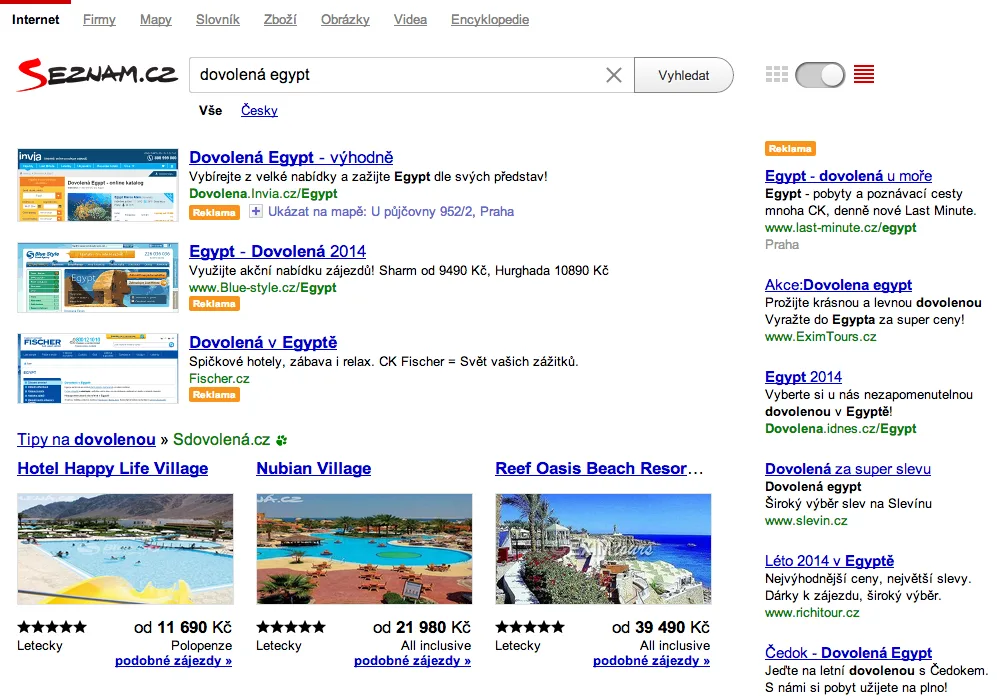The image size is (997, 696).
Task: Switch to grid view icon
Action: tap(776, 74)
